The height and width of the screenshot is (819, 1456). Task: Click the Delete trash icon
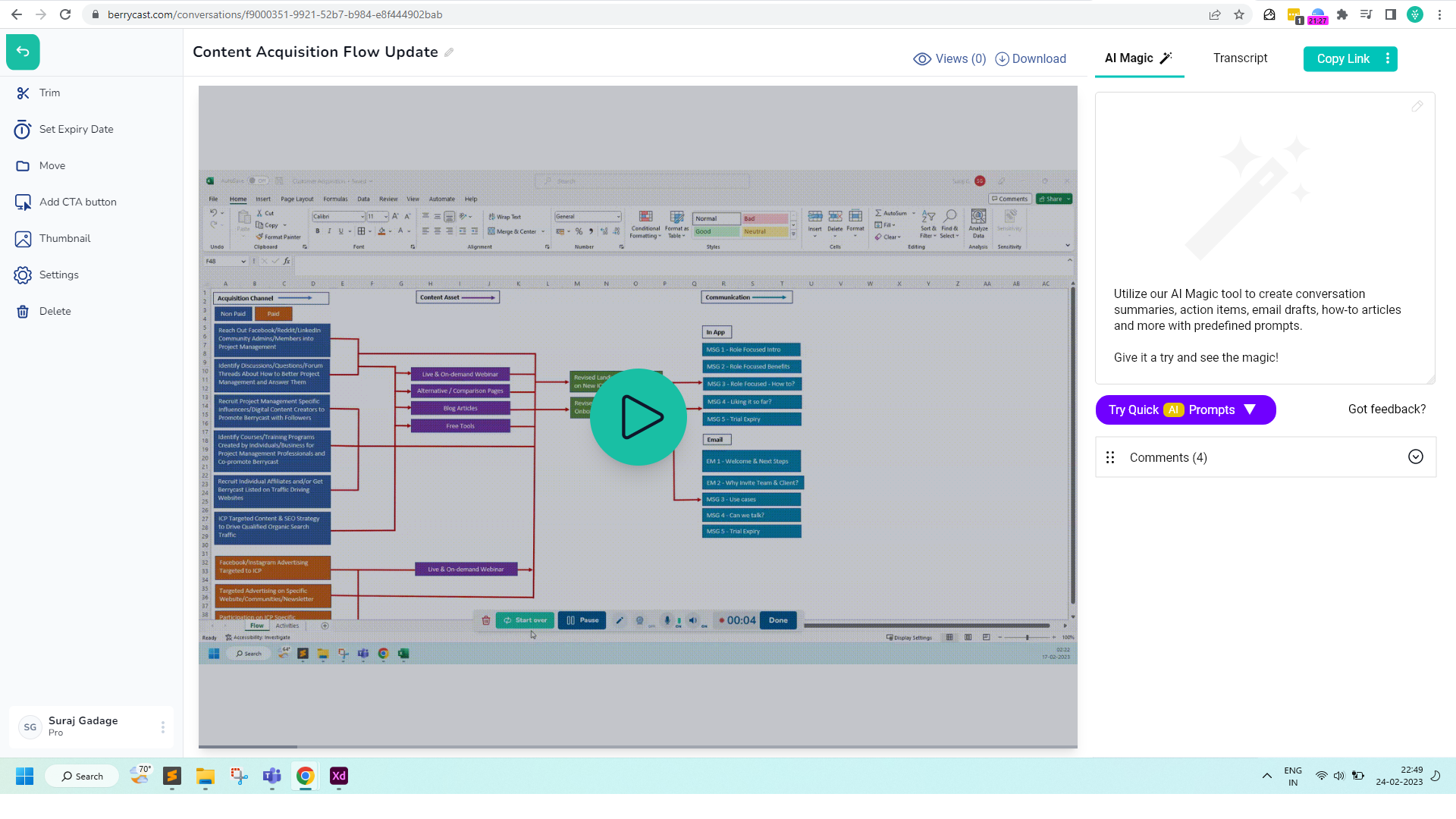pyautogui.click(x=24, y=312)
